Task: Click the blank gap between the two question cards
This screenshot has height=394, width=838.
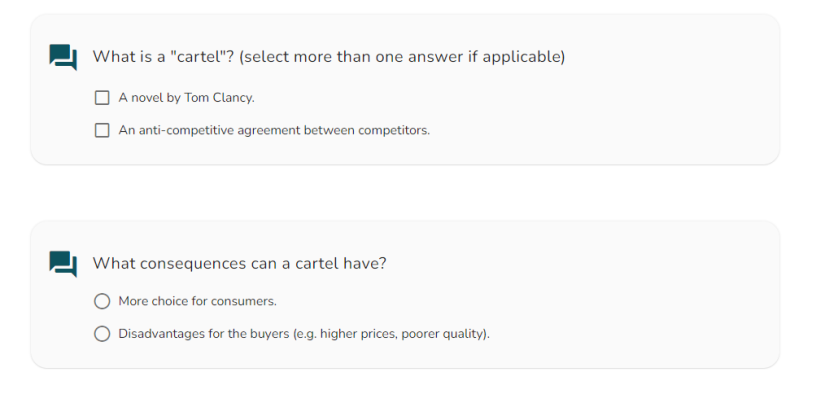Action: [405, 192]
